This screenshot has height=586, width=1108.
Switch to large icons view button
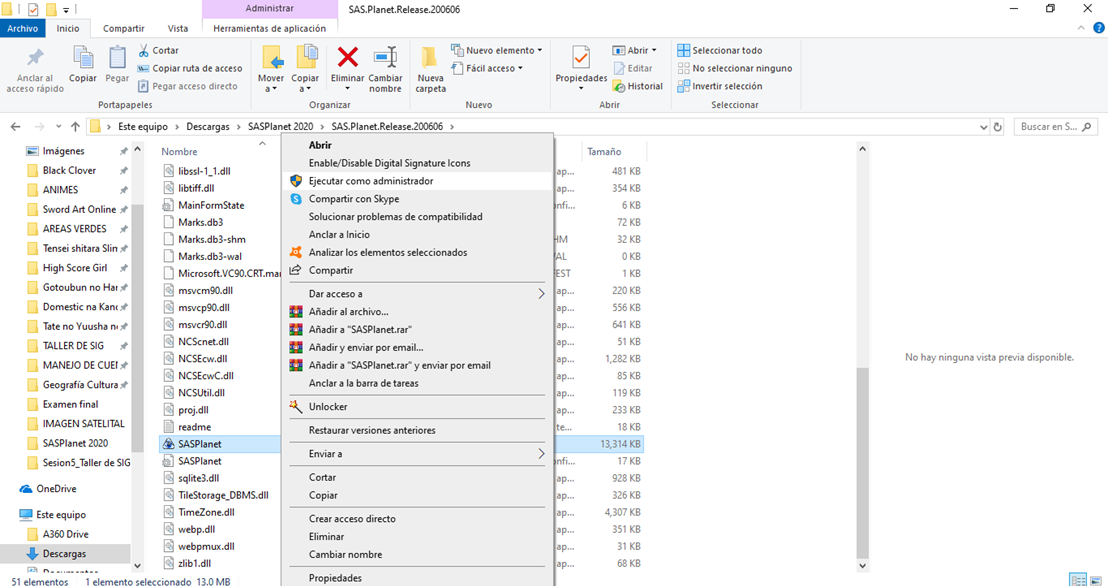pyautogui.click(x=1095, y=580)
